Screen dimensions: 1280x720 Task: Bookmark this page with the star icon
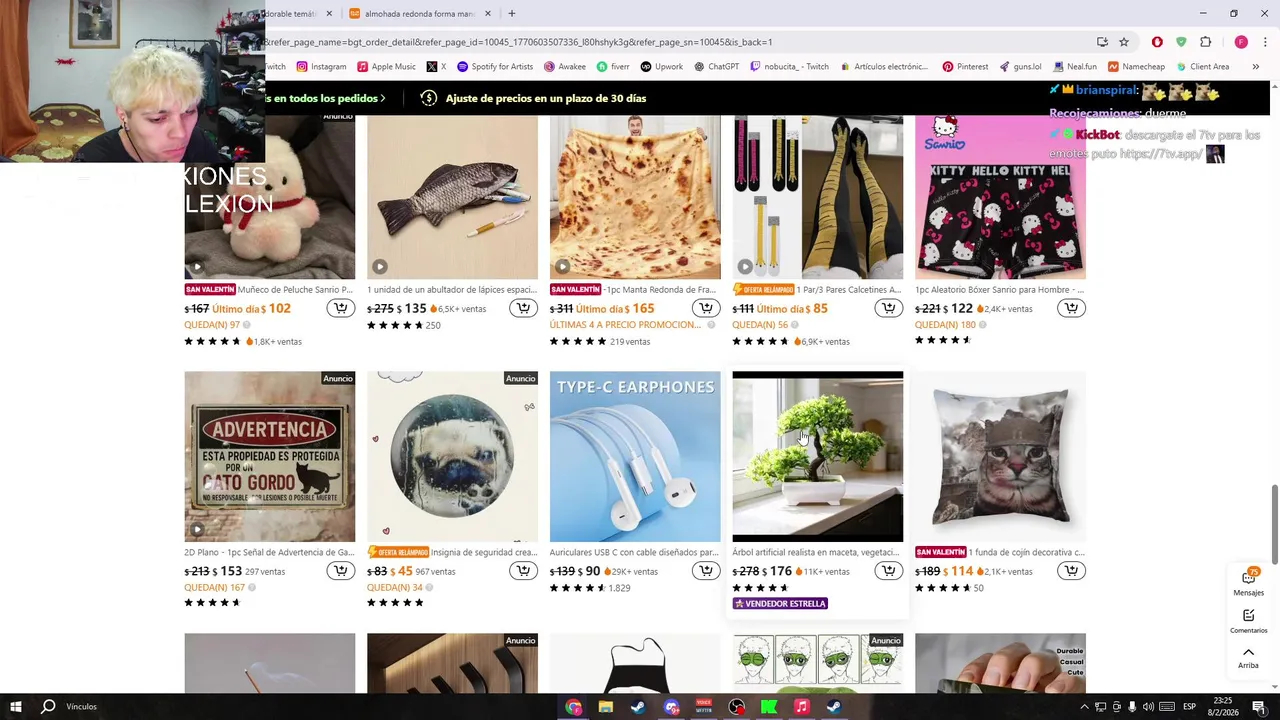point(1124,42)
